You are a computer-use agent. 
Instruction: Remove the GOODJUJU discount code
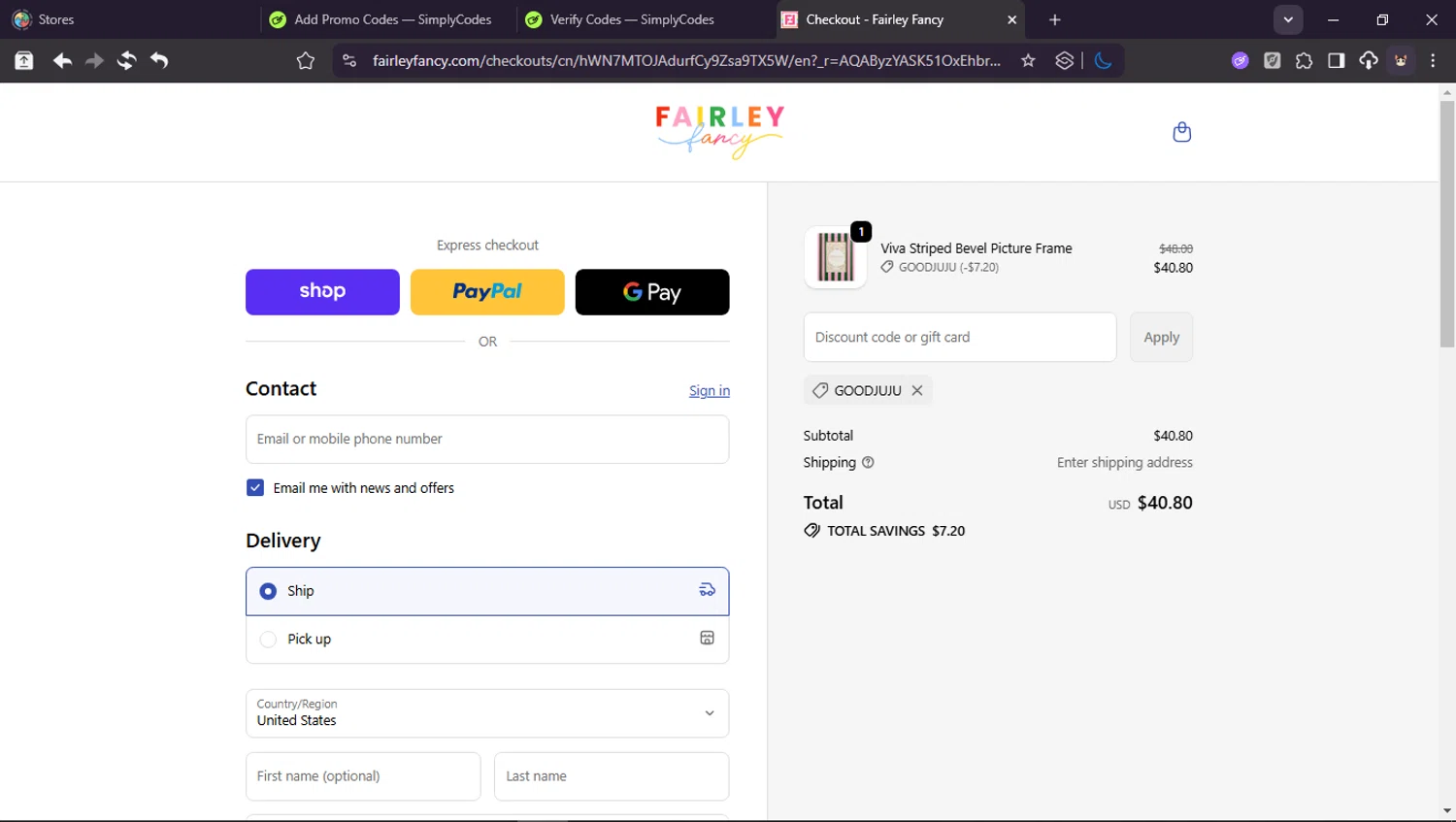(x=917, y=390)
